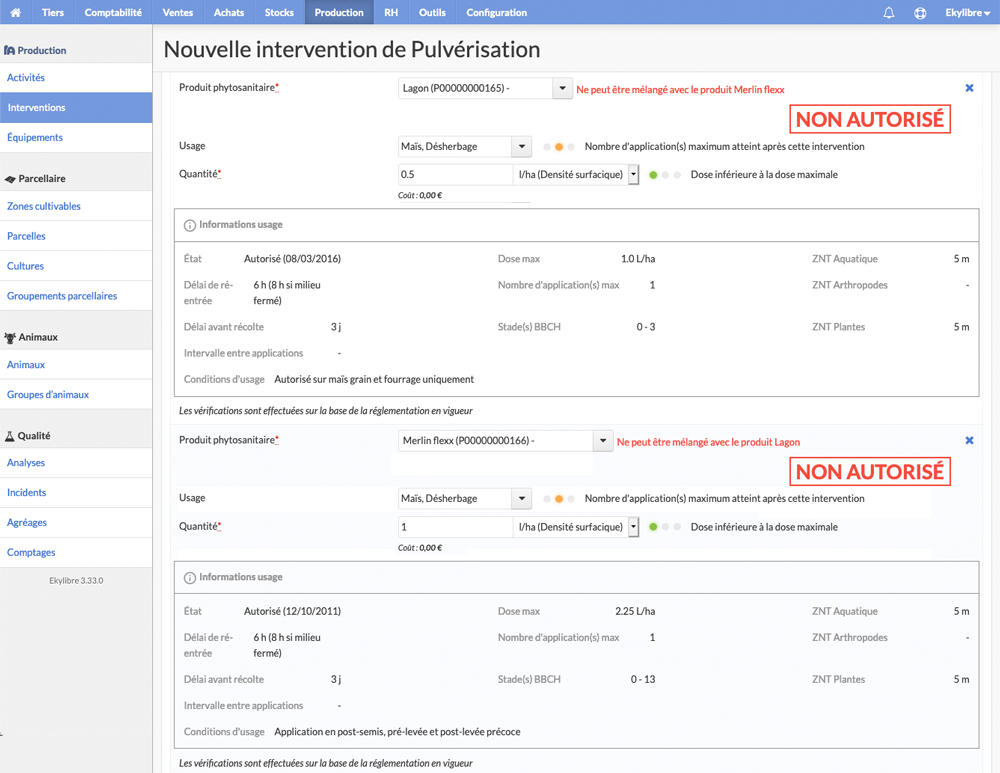Open Cultures link

(x=26, y=266)
